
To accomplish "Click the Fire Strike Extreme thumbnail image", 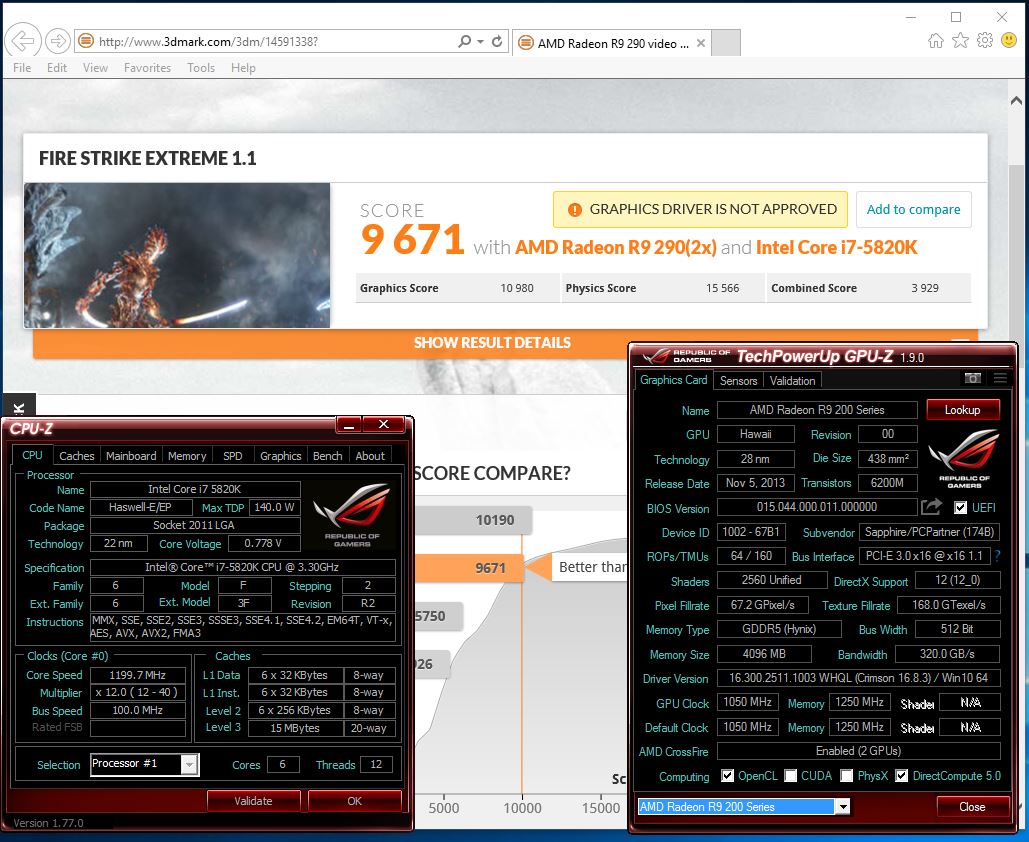I will 177,255.
